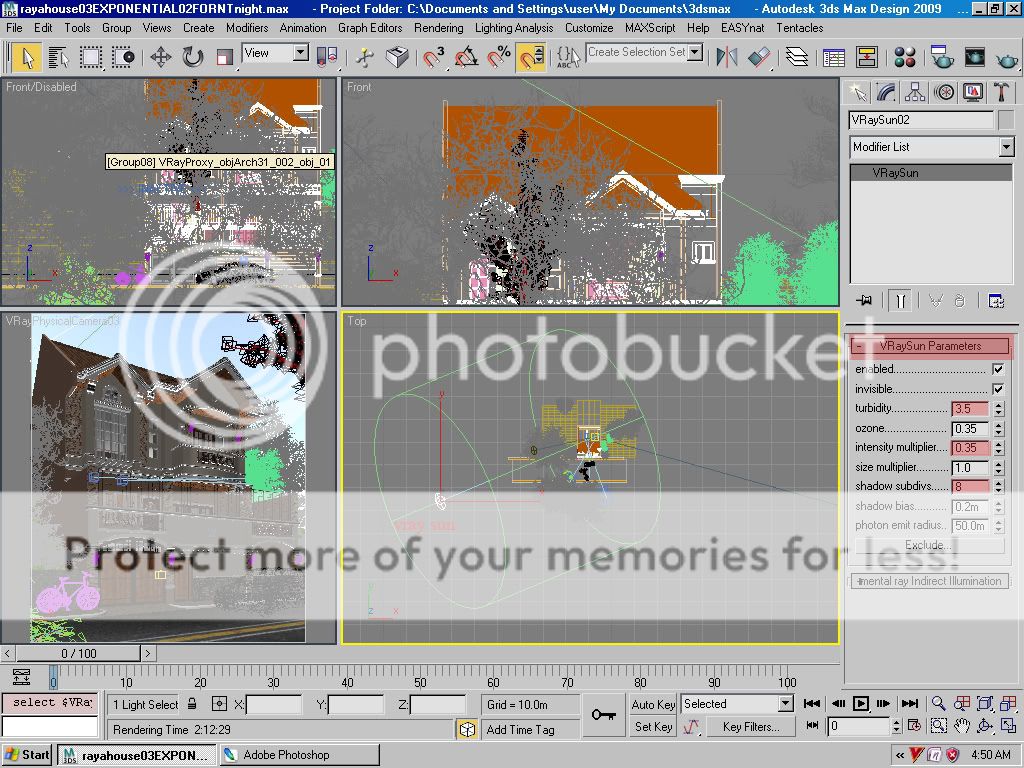Click the VRaySun02 object name field
The image size is (1024, 768).
[921, 120]
